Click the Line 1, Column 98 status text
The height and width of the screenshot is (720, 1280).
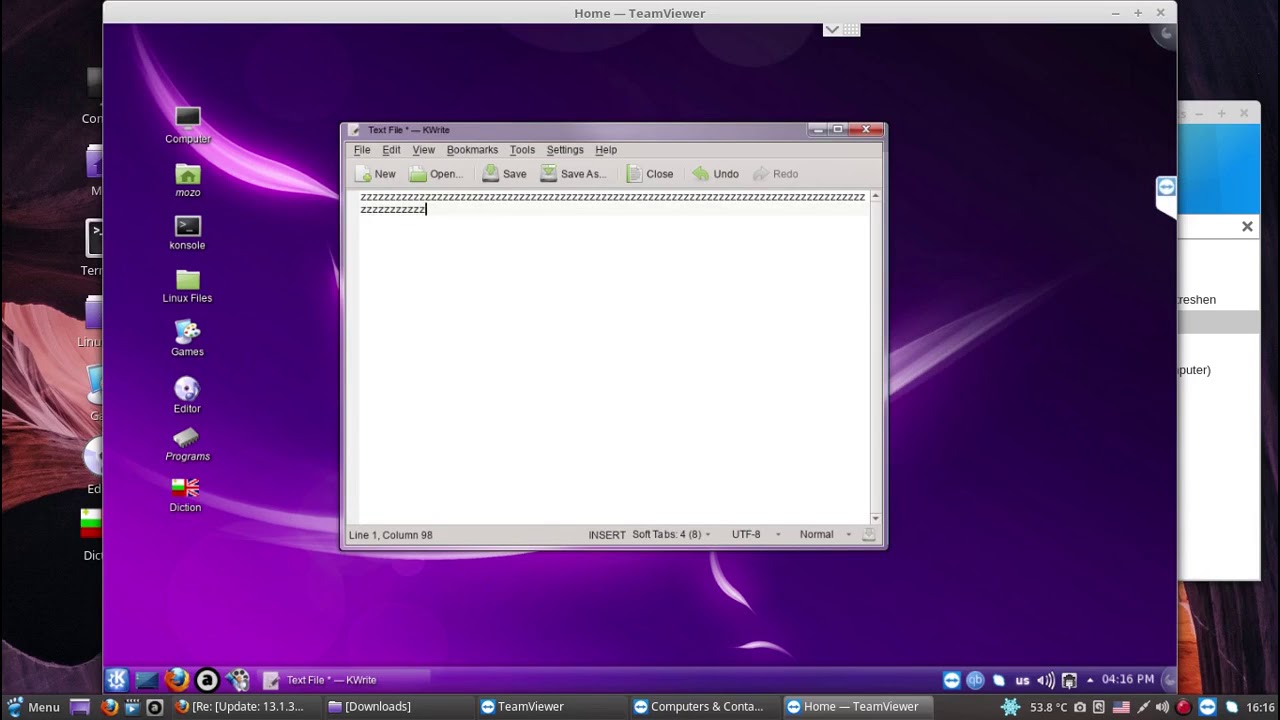click(391, 535)
